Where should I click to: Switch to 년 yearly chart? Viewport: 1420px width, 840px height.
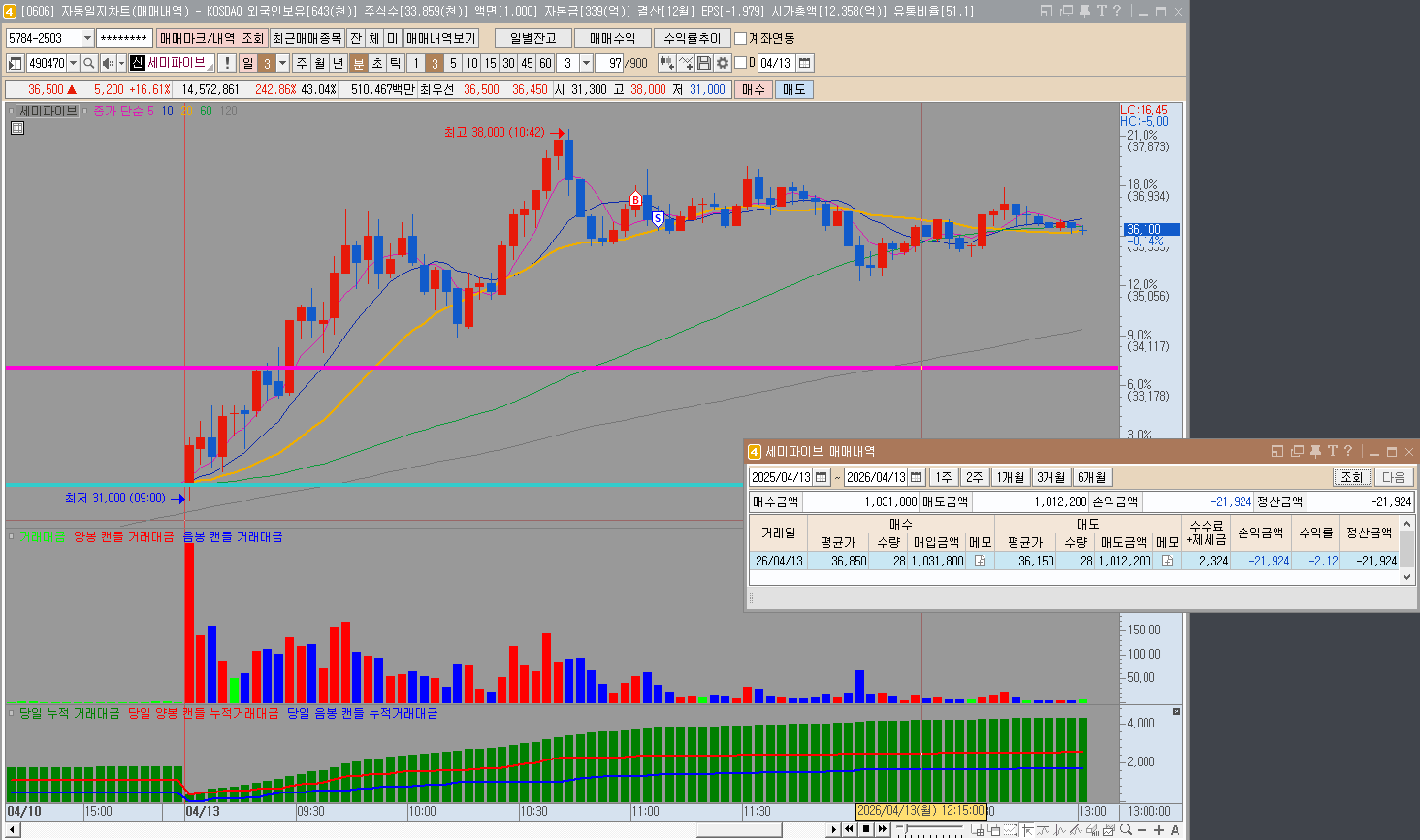pos(339,63)
